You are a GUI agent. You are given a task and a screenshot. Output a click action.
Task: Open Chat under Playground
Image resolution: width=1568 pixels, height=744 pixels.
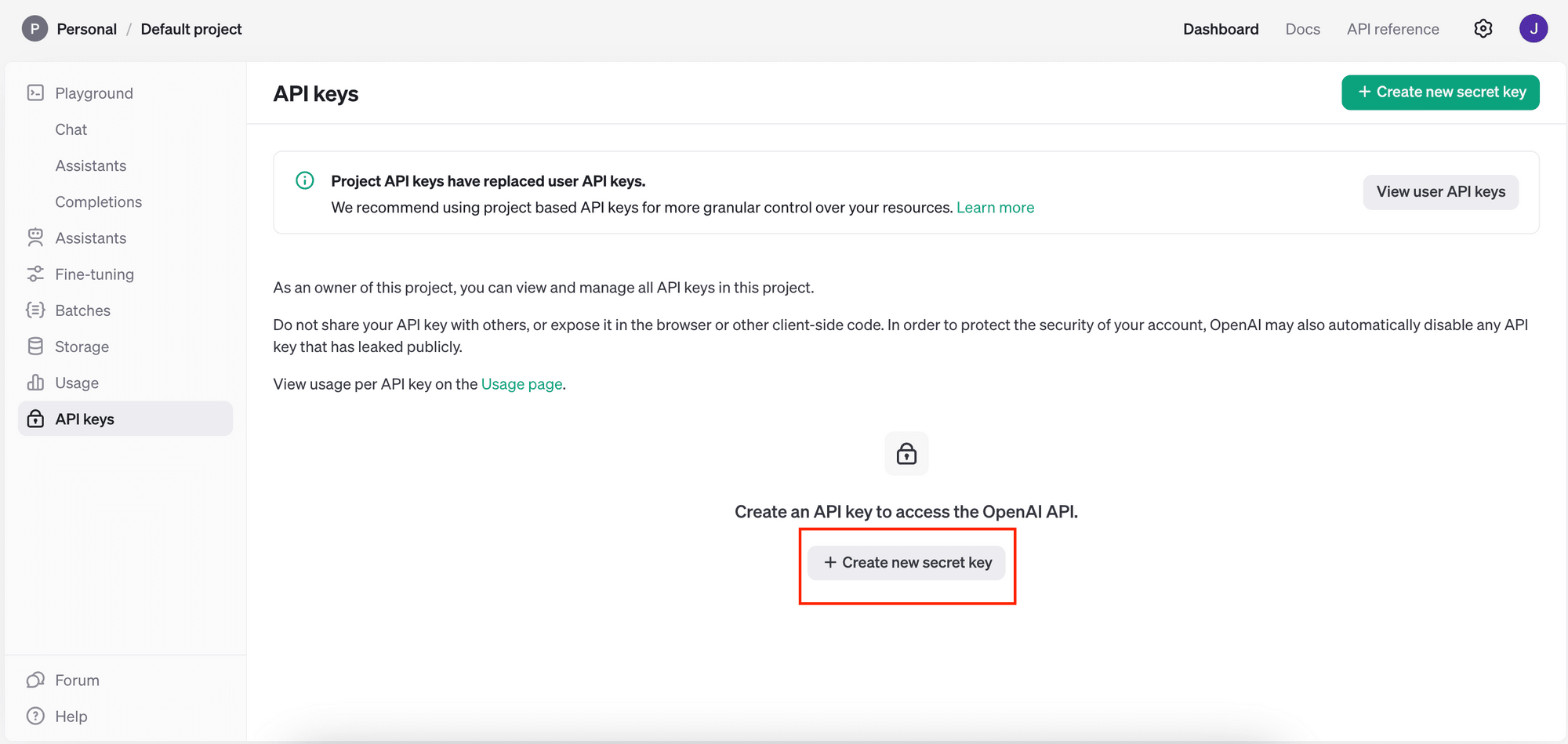(71, 129)
